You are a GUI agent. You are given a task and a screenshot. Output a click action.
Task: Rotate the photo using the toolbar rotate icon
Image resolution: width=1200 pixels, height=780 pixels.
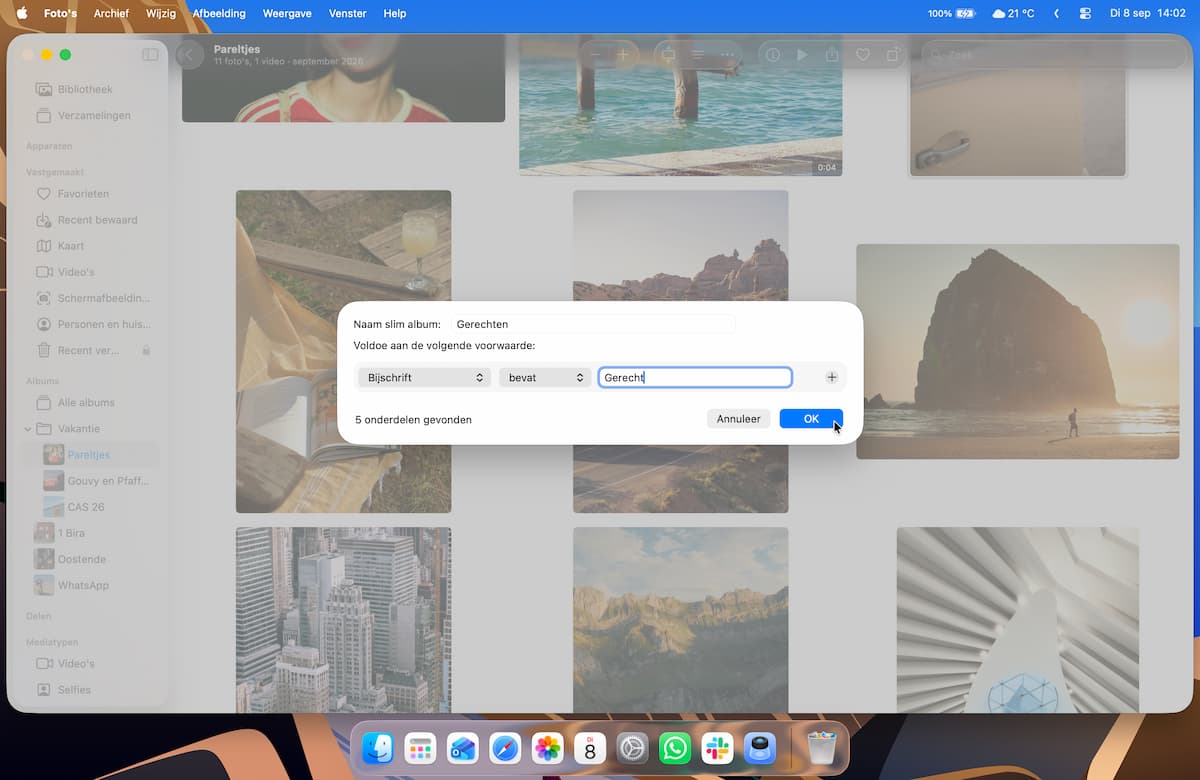click(x=892, y=55)
